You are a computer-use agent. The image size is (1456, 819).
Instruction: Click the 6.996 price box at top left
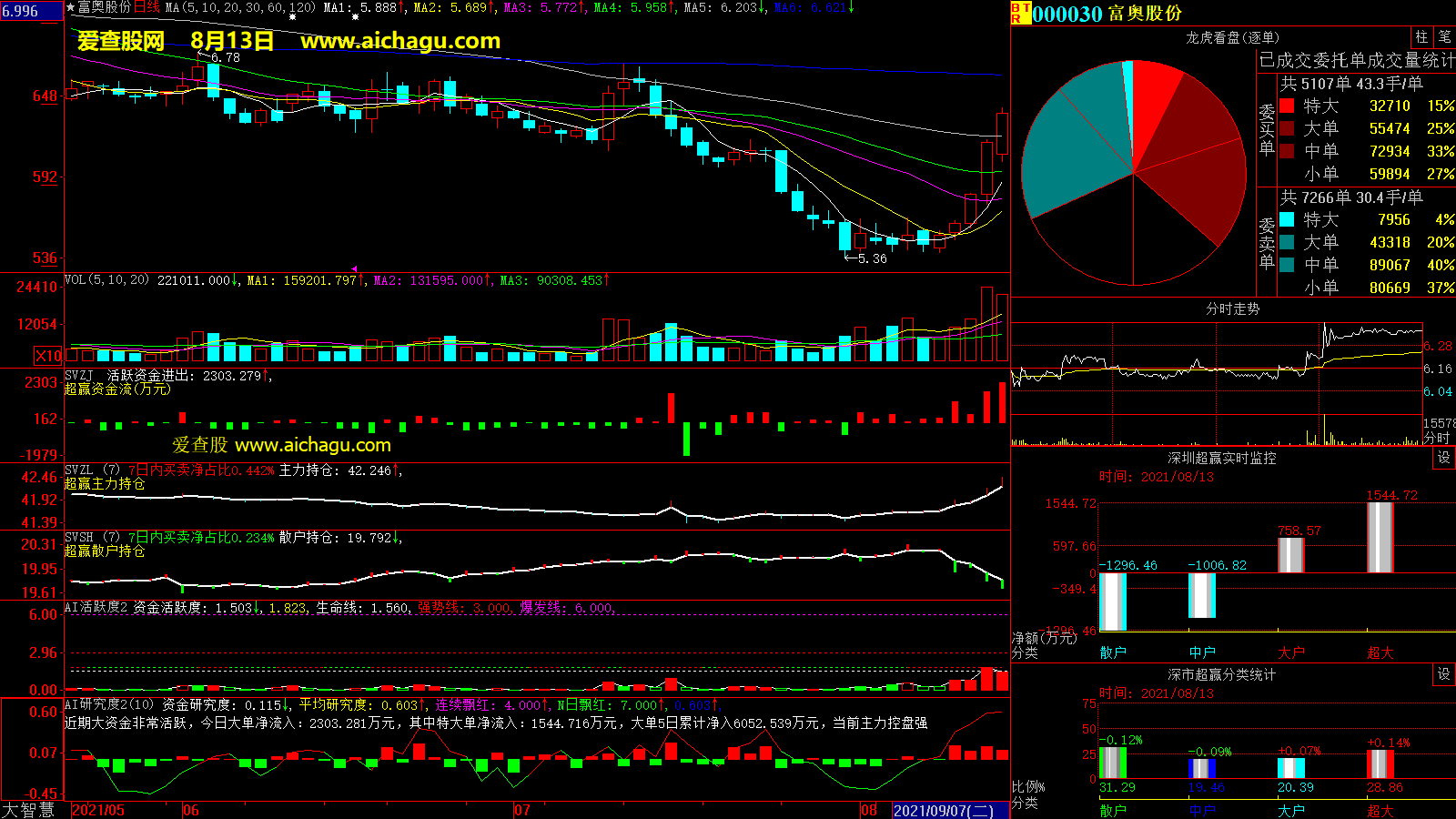31,11
